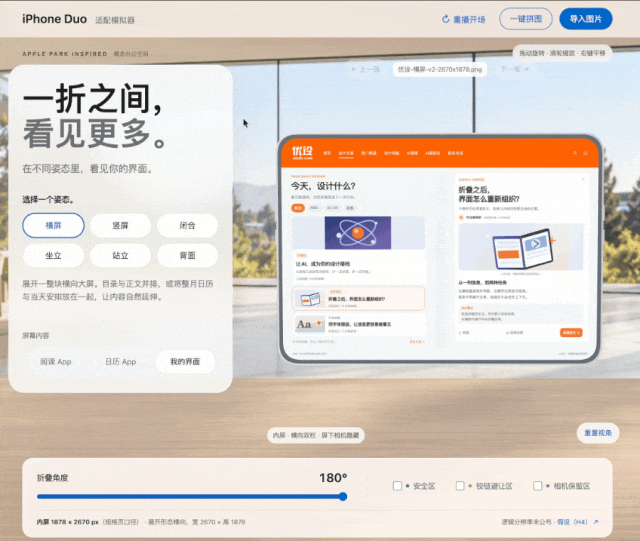
Task: Click the arrow icon beside 假设 [H4]
Action: pos(596,522)
